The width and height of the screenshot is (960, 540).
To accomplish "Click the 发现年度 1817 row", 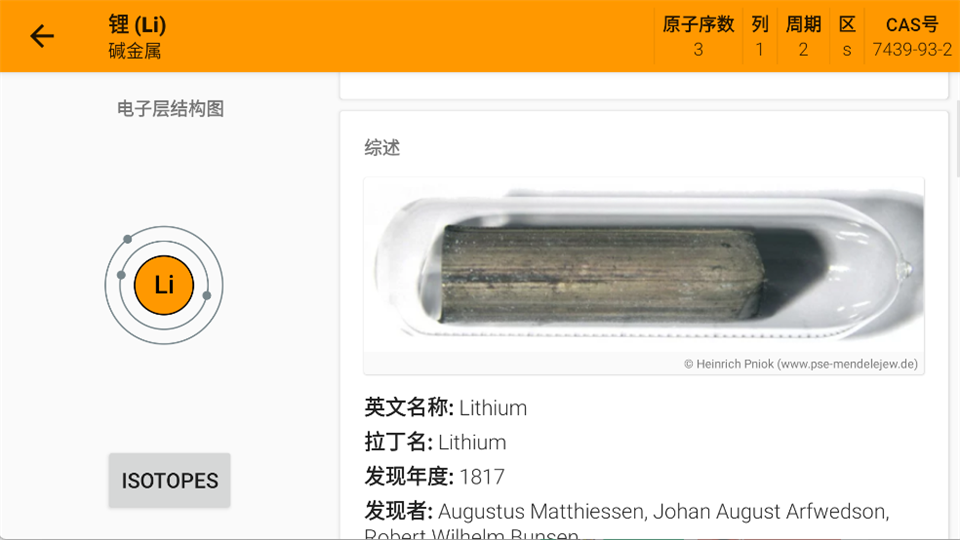I will point(435,476).
